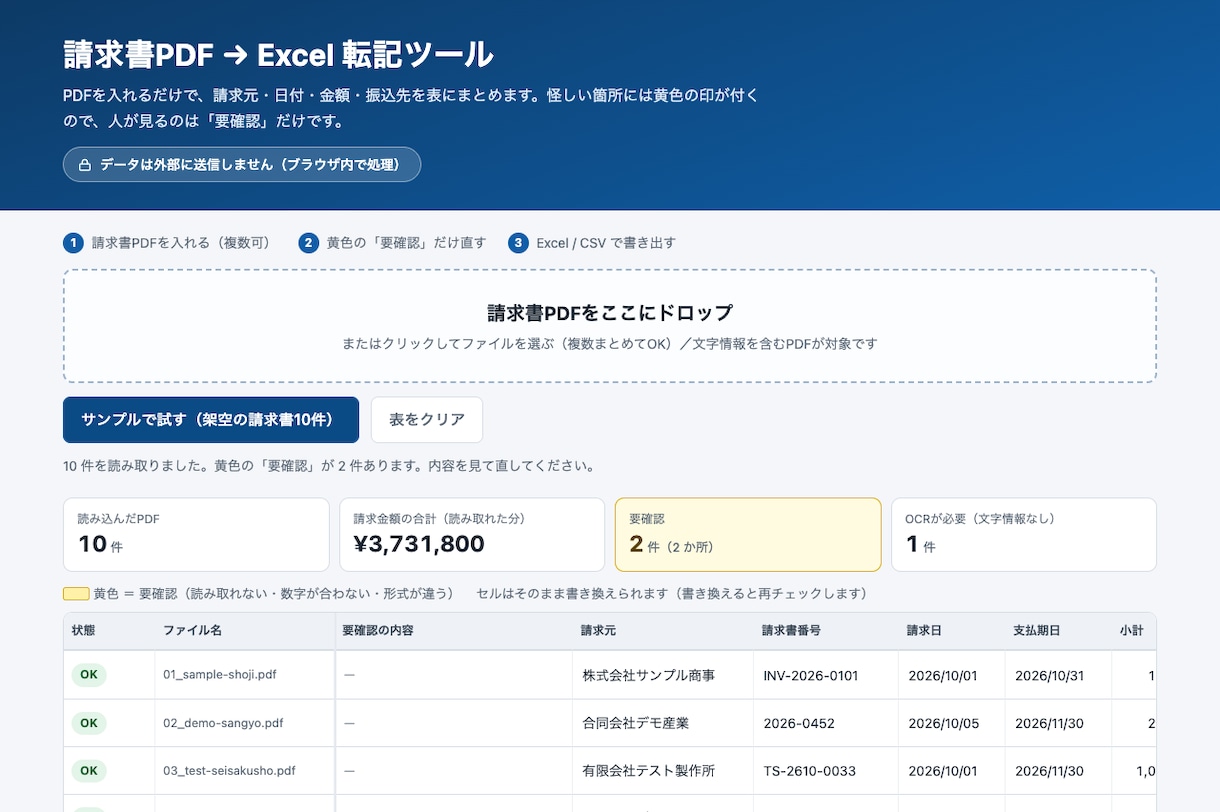Select file name 02_demo-sangyo.pdf
Screen dimensions: 1220x812
point(223,723)
